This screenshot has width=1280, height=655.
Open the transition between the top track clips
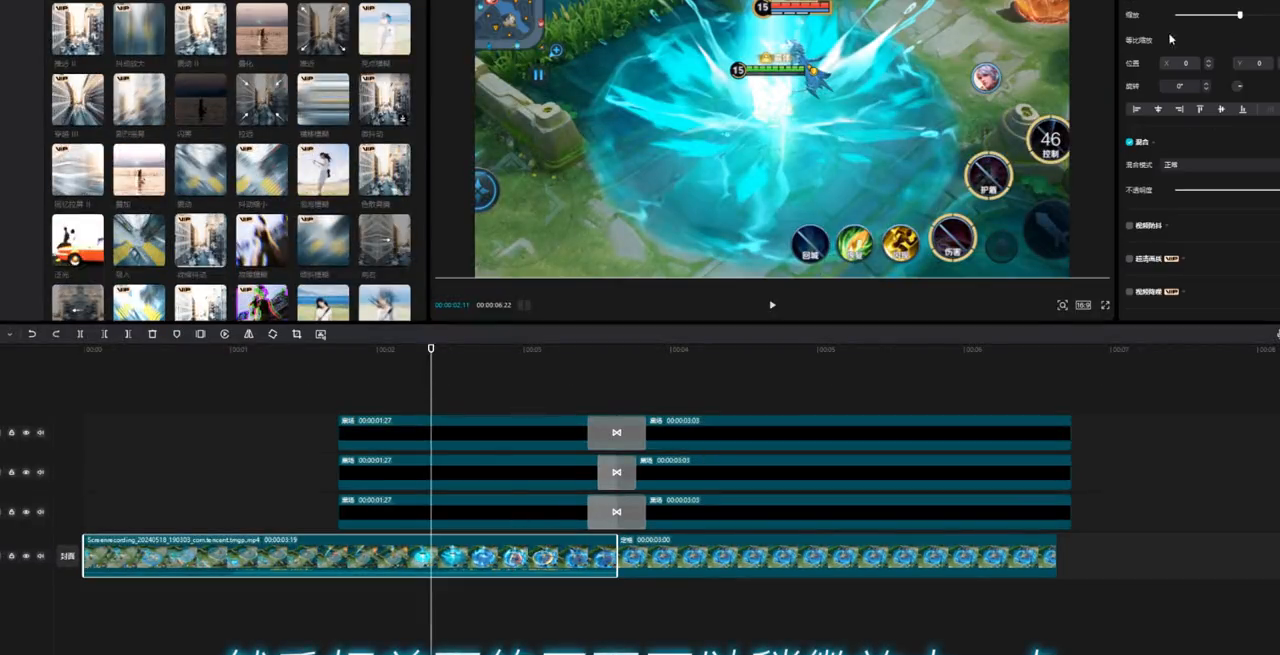point(616,432)
